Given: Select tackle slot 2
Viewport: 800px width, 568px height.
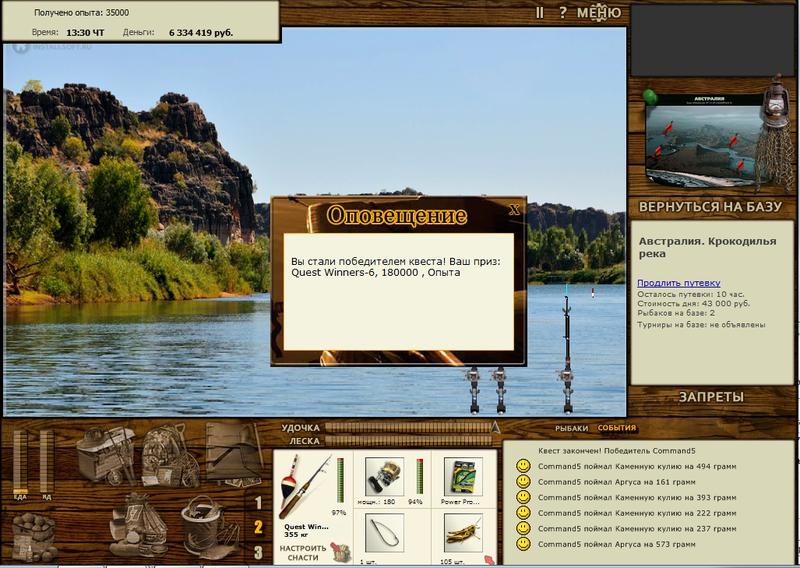Looking at the screenshot, I should (x=258, y=528).
